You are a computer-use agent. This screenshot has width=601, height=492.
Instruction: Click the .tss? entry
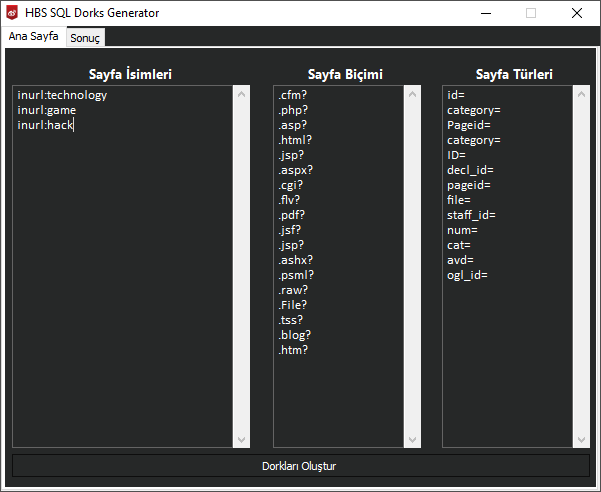point(291,320)
